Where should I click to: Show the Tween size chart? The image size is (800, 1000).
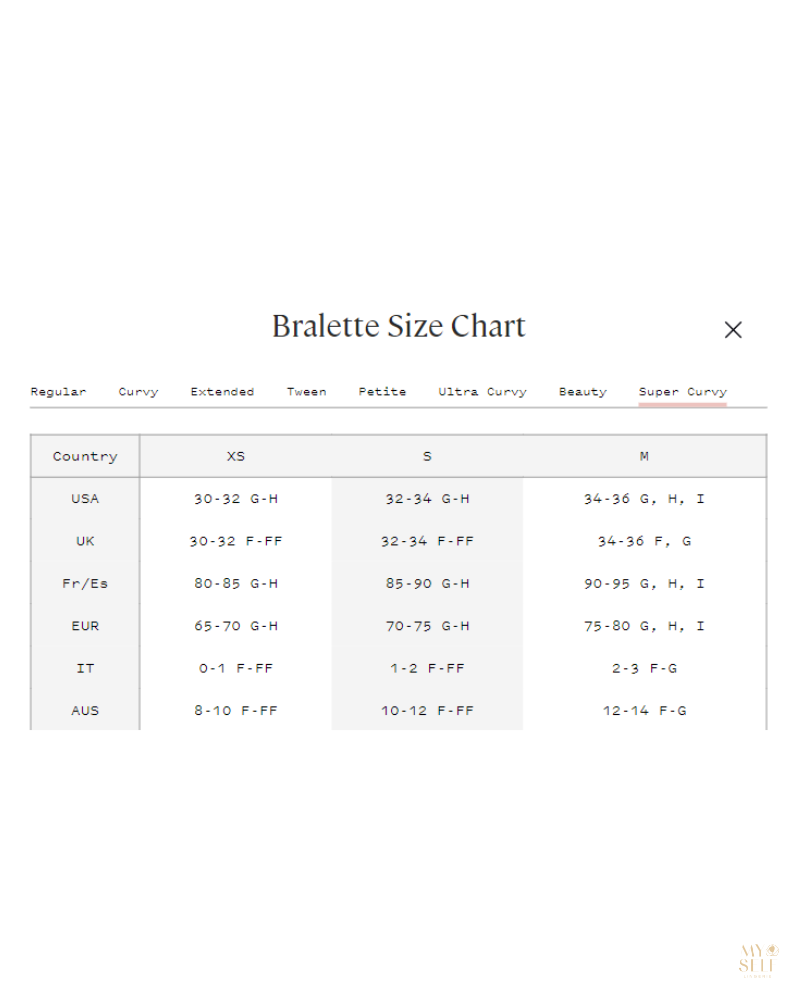(x=306, y=392)
